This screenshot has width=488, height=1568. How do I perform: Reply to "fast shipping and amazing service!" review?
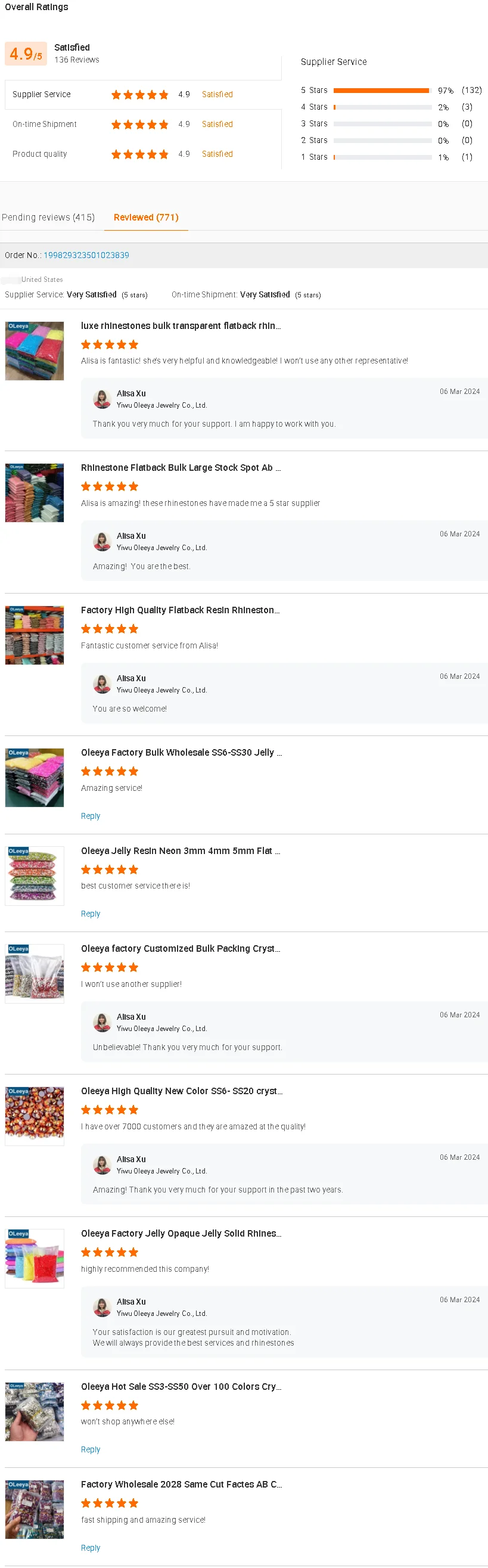tap(91, 1547)
